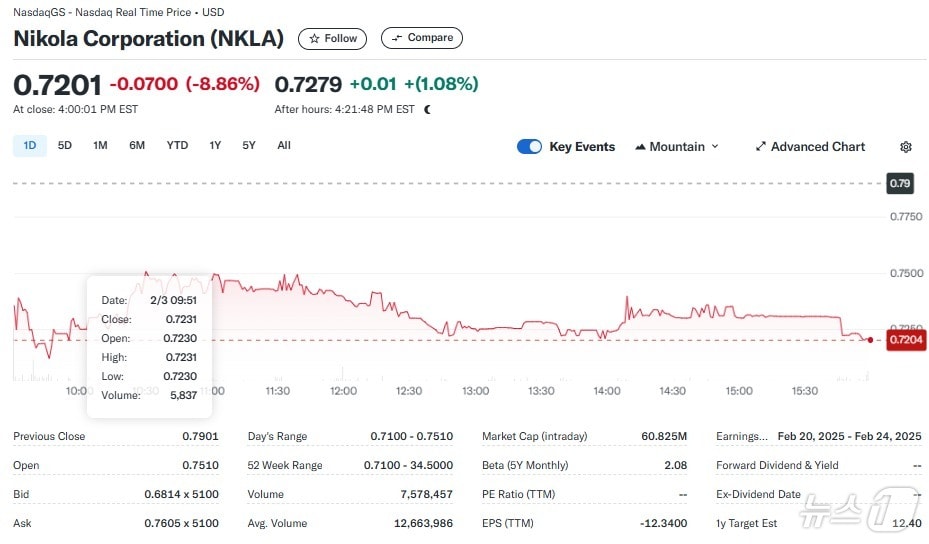This screenshot has width=929, height=544.
Task: Select the 5Y time range
Action: click(x=249, y=145)
